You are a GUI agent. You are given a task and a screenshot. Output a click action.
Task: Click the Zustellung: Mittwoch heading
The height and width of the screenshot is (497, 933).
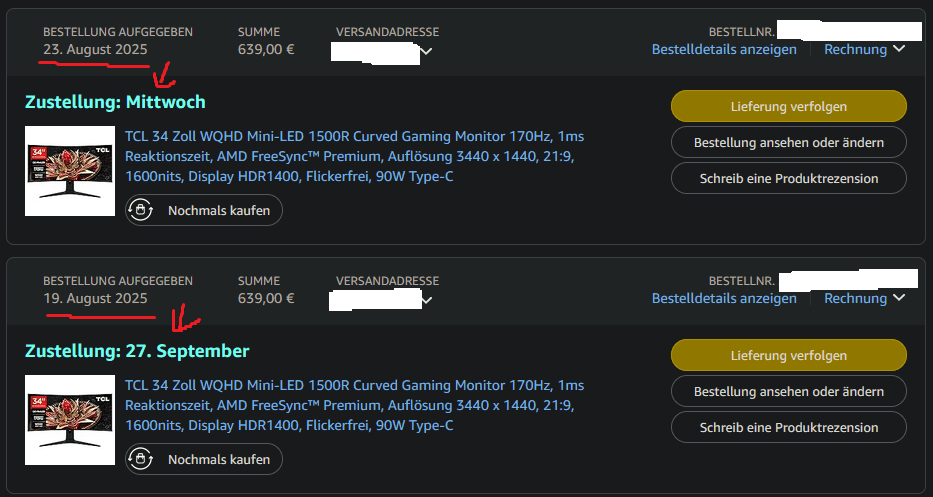[115, 102]
